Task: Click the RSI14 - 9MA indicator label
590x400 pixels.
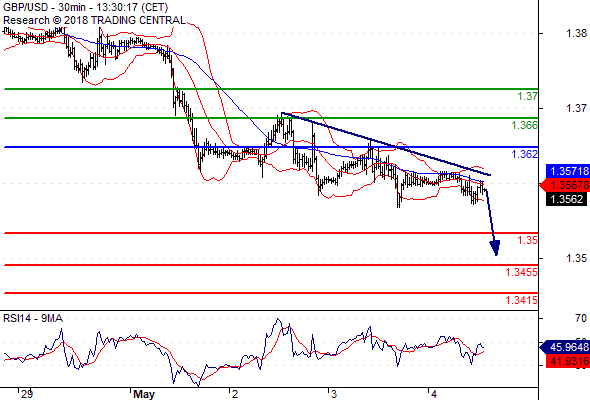Action: 33,318
